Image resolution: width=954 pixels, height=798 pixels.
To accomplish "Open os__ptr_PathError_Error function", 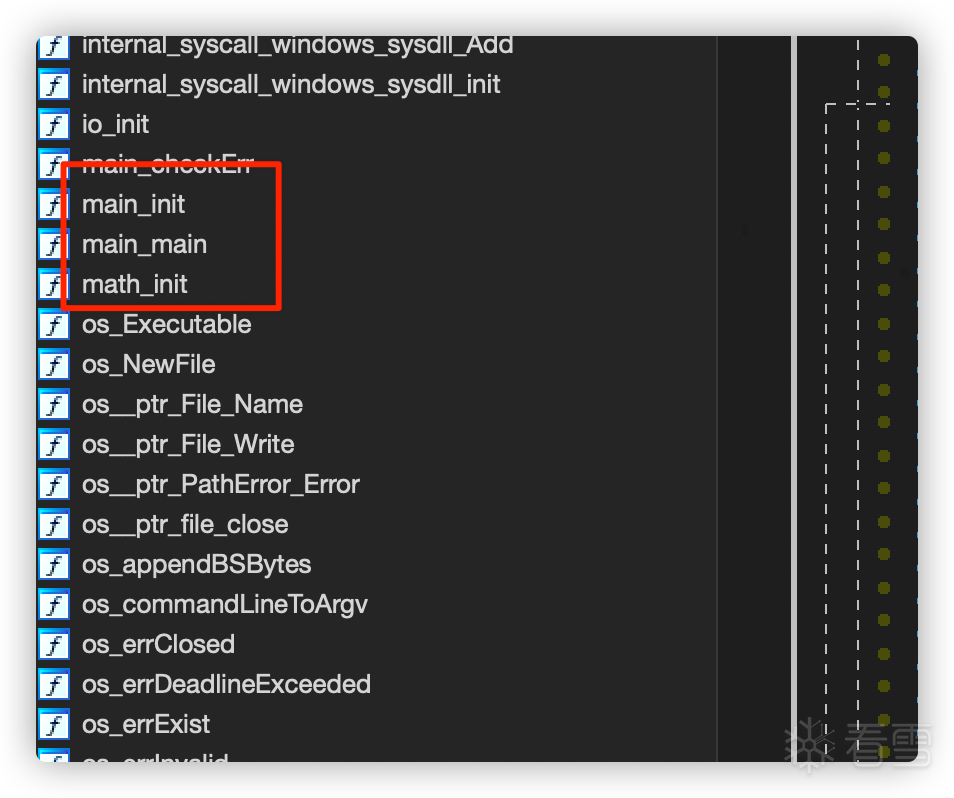I will click(220, 485).
